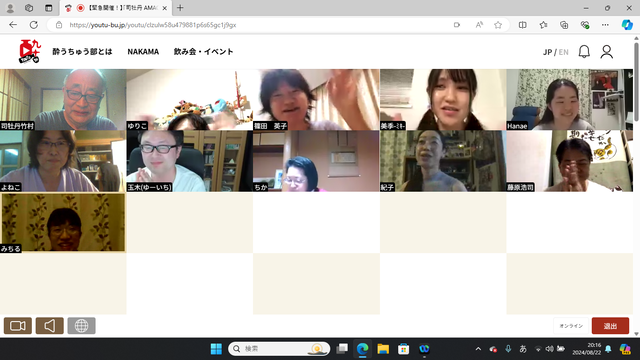
Task: Open Browser essentials heart icon
Action: pos(585,25)
